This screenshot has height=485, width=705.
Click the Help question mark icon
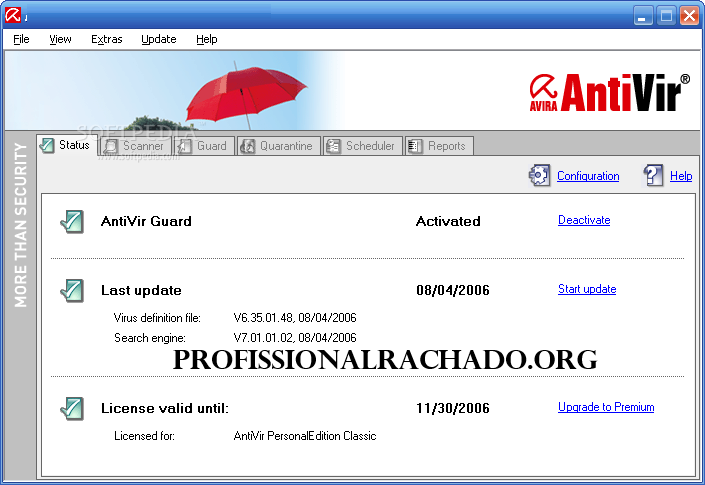click(653, 175)
